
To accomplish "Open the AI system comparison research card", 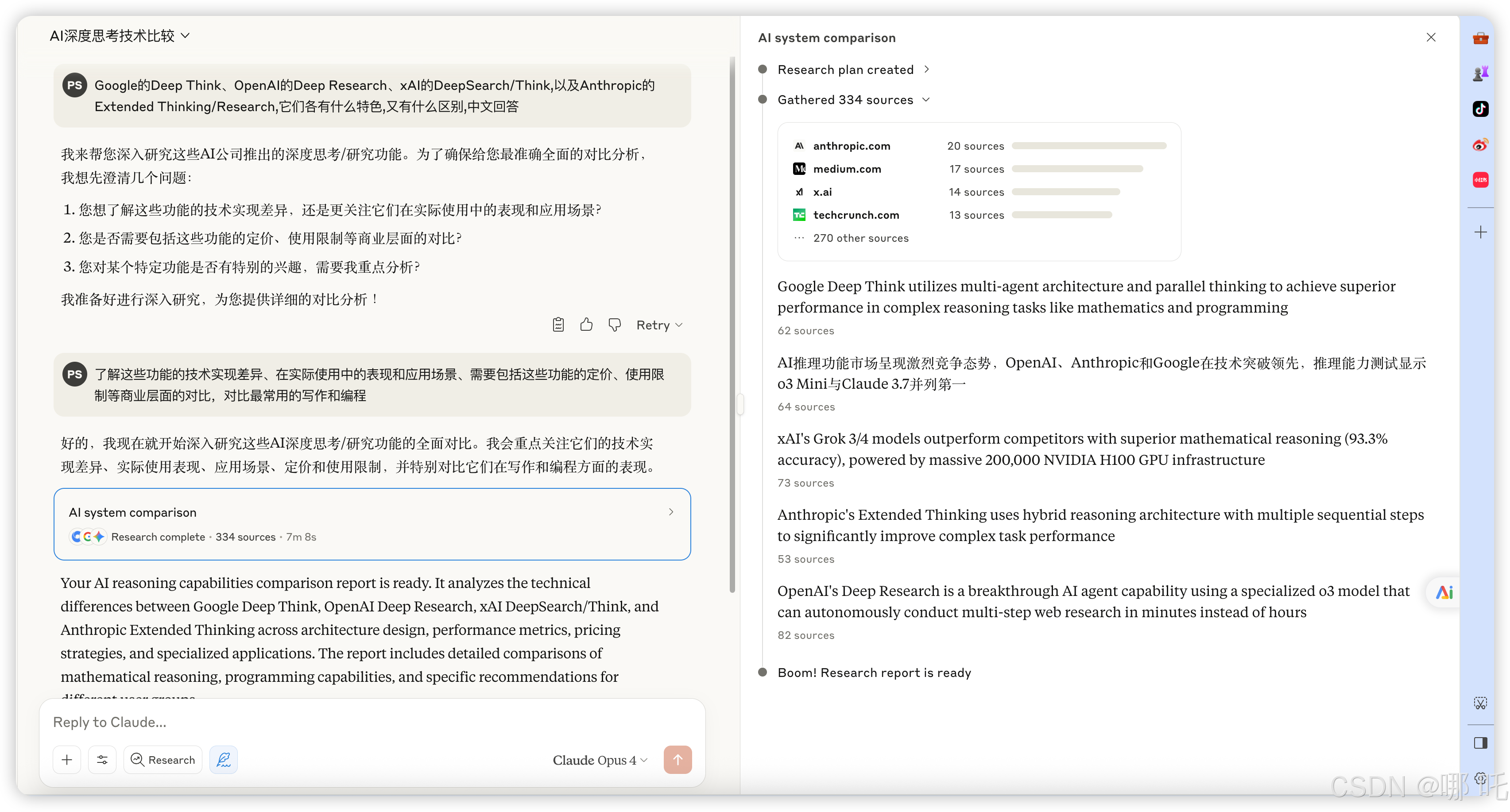I will click(372, 524).
